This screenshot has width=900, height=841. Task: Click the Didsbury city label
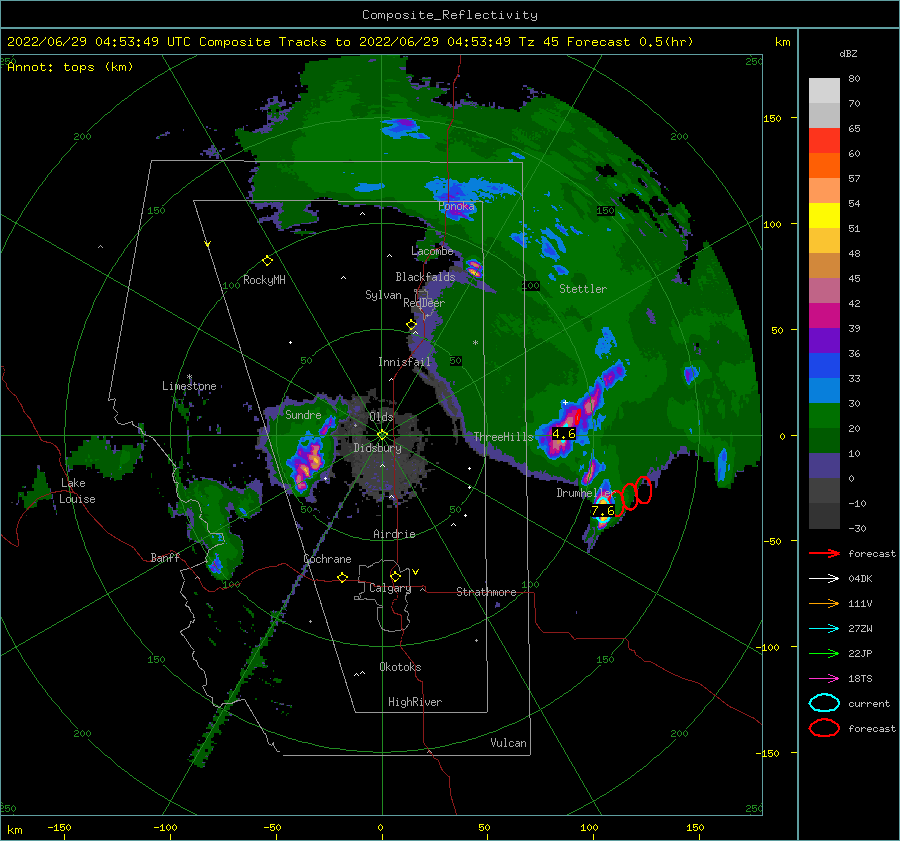coord(378,448)
